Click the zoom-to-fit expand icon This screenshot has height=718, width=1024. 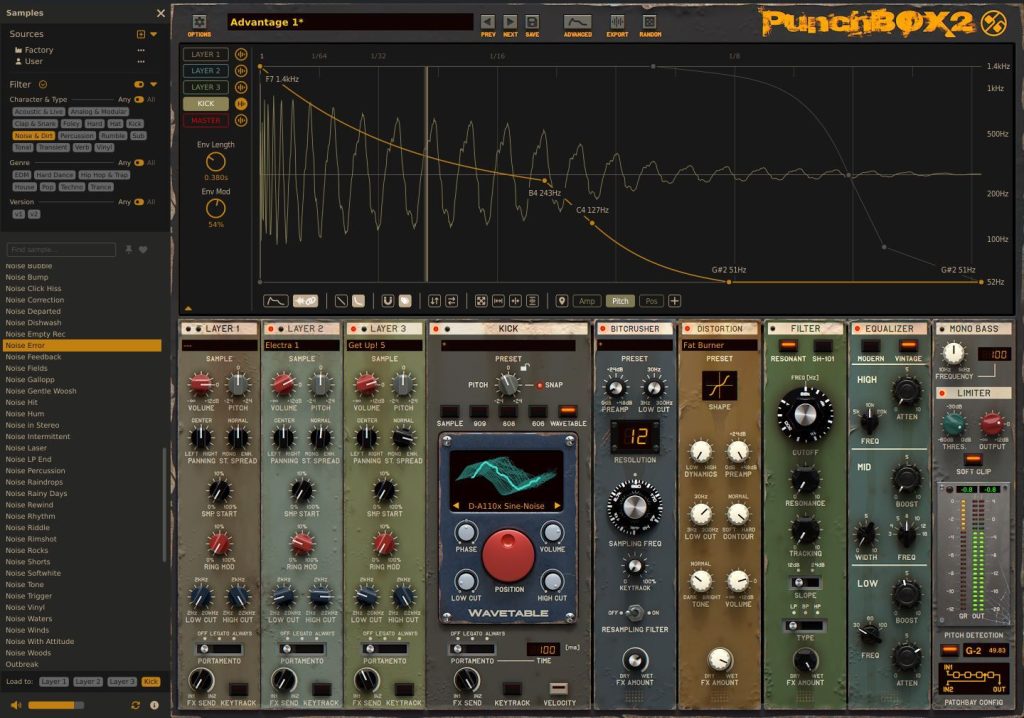point(481,301)
